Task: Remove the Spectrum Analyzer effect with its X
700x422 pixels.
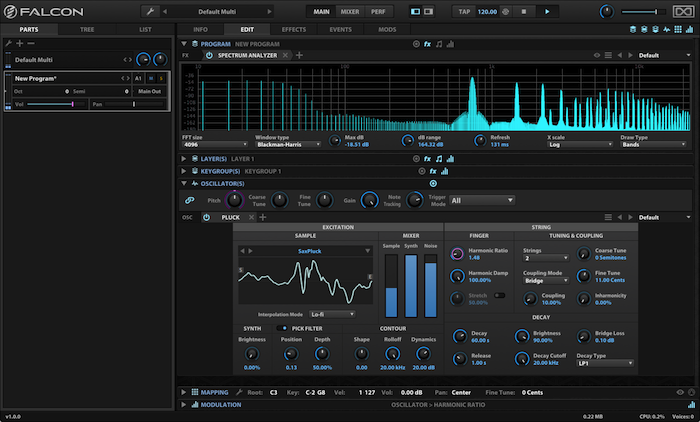Action: [285, 55]
